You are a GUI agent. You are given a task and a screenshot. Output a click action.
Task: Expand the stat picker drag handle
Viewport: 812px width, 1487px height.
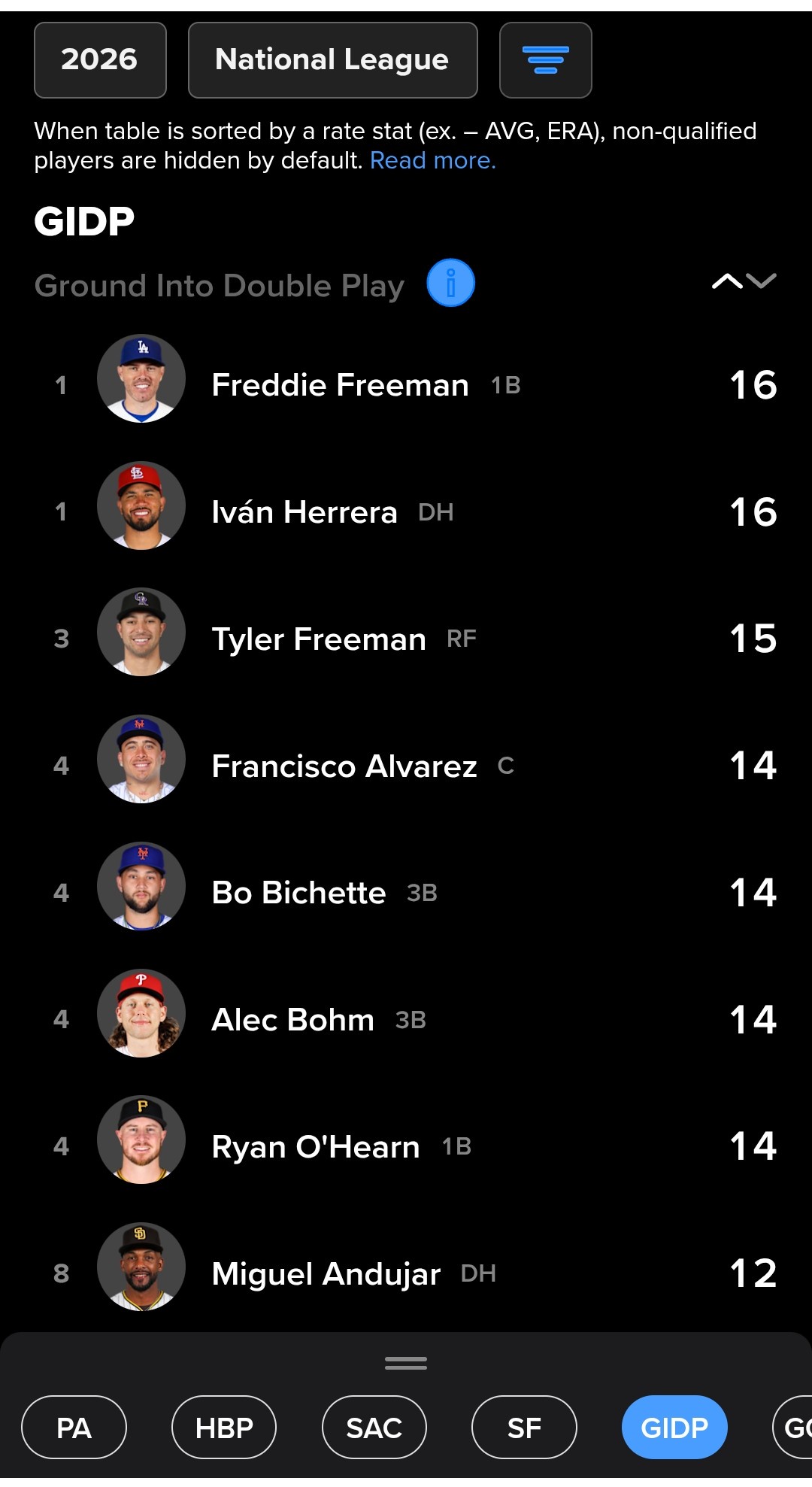pos(406,1363)
